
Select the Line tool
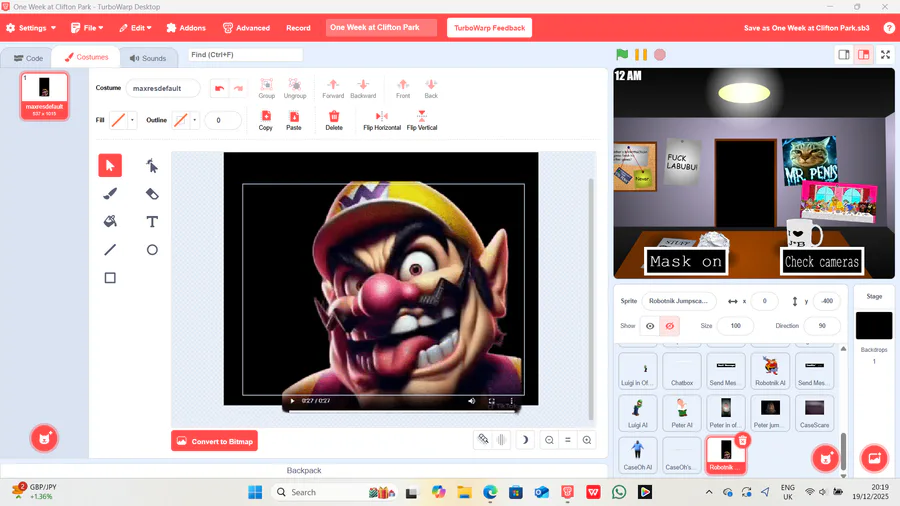(110, 250)
